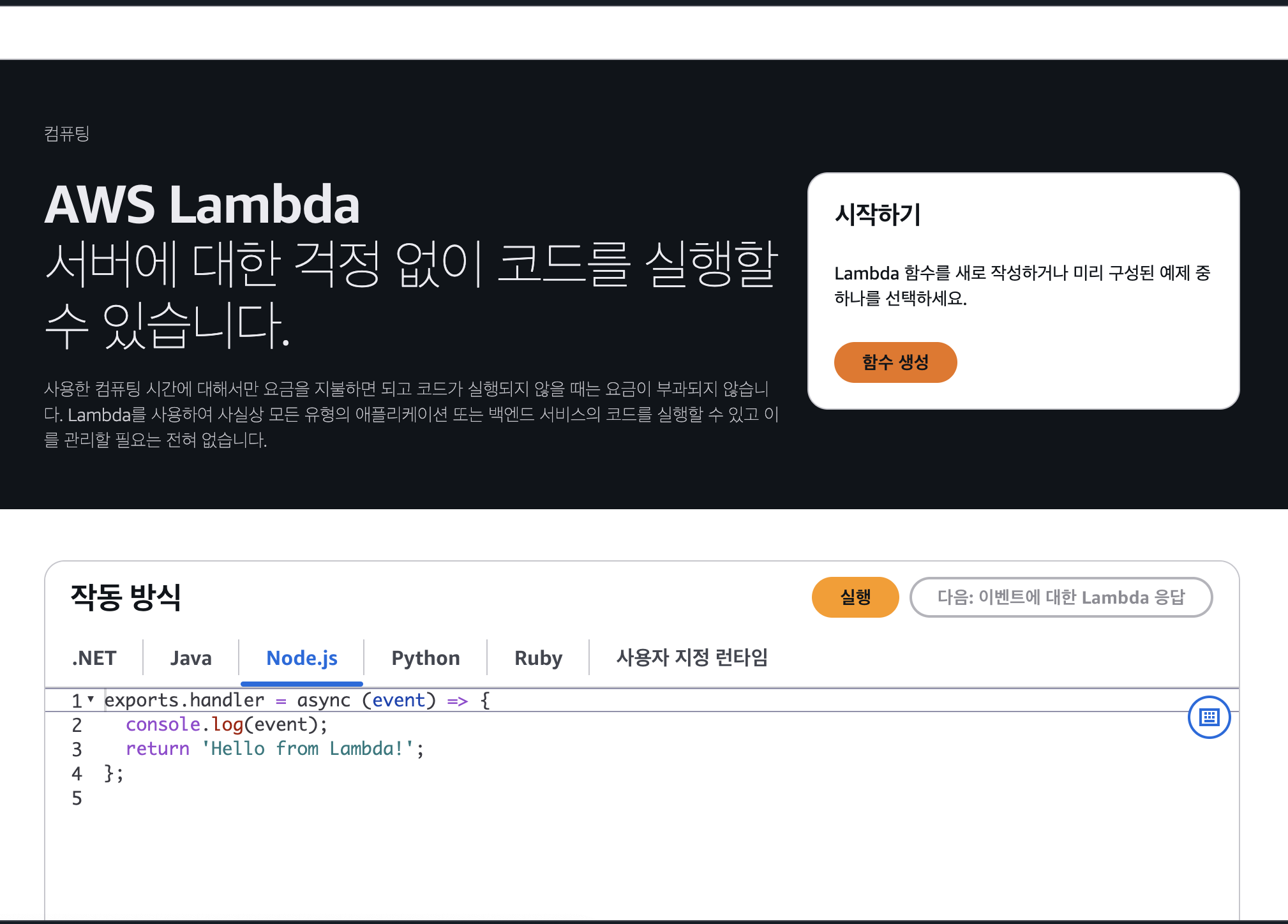Choose the Ruby tab

click(538, 657)
